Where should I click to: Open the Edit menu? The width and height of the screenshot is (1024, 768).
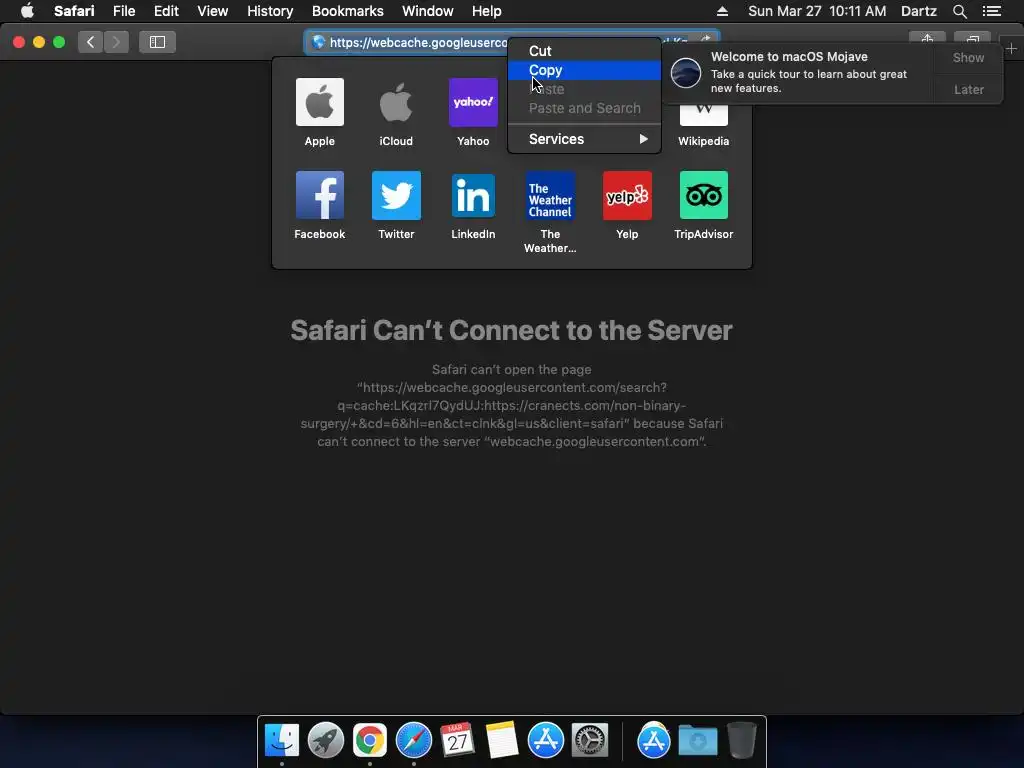(166, 11)
